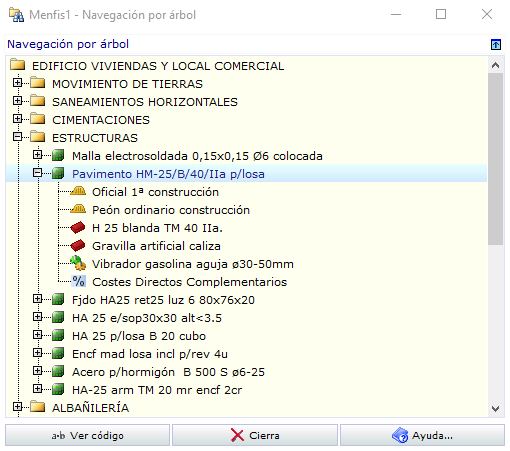Click percent icon of Costes Directos Complementarios
This screenshot has height=451, width=510.
tap(79, 281)
